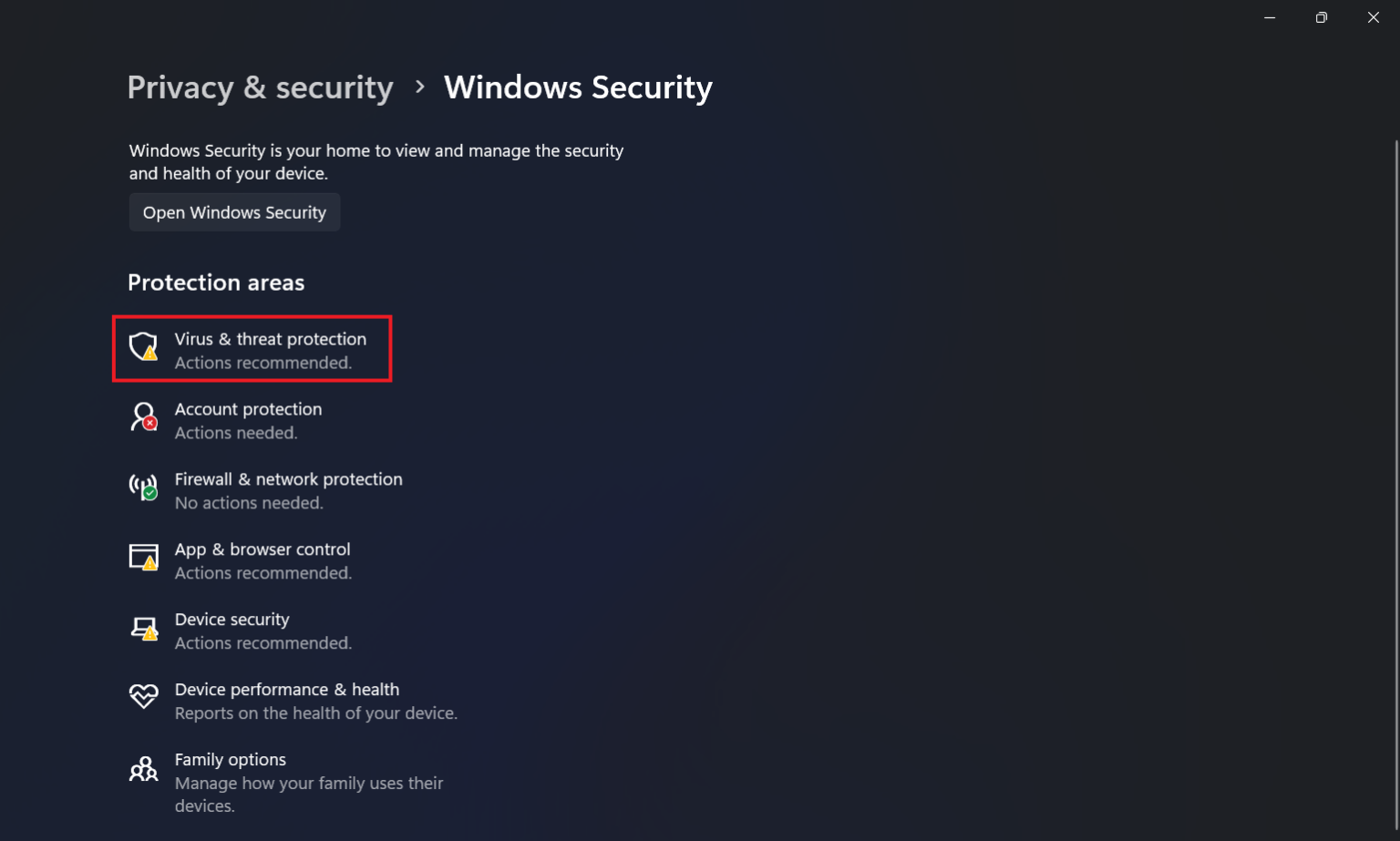Navigate back to Privacy & security
Image resolution: width=1400 pixels, height=841 pixels.
pos(261,87)
